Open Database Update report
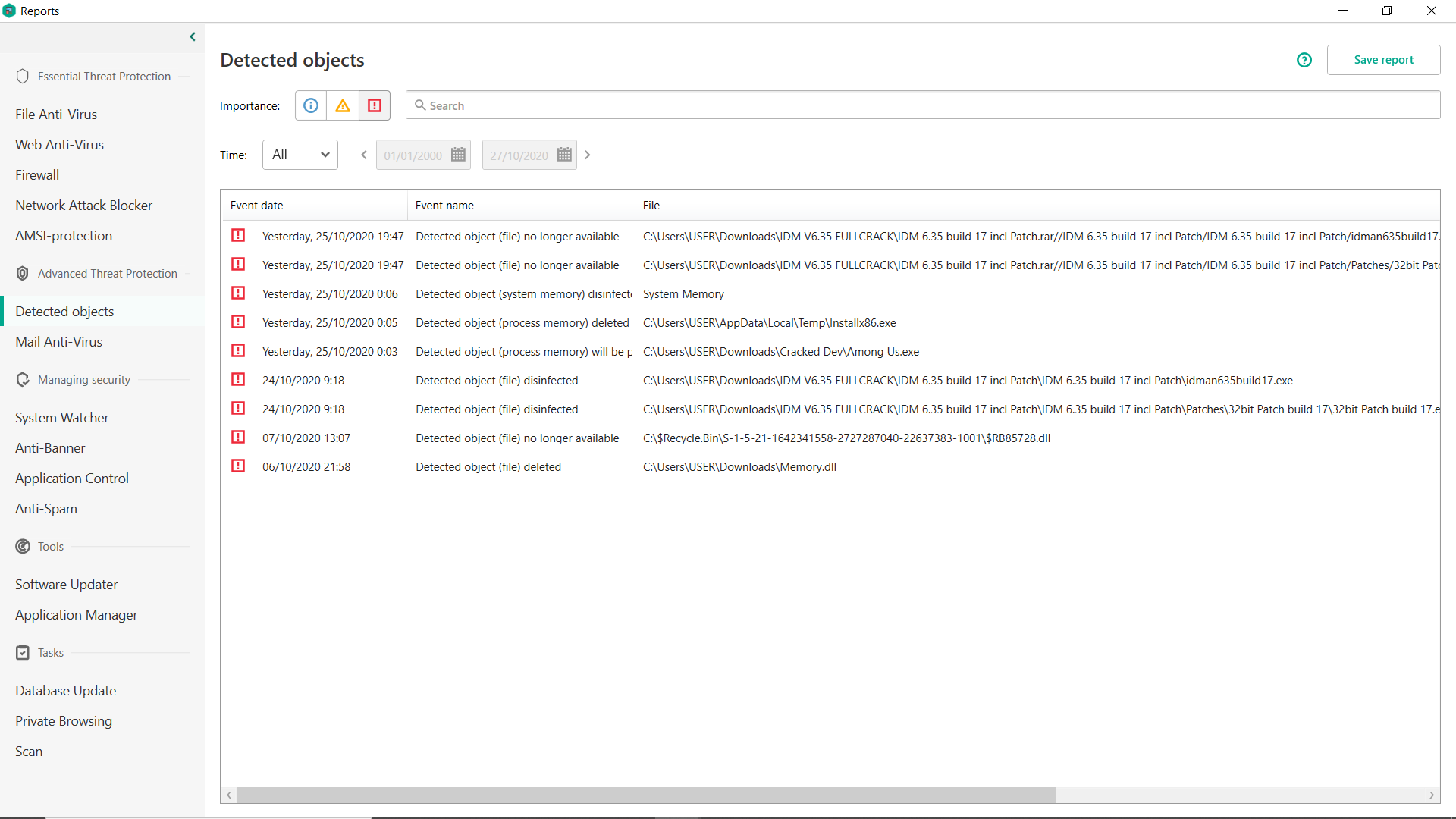Image resolution: width=1456 pixels, height=819 pixels. point(66,691)
